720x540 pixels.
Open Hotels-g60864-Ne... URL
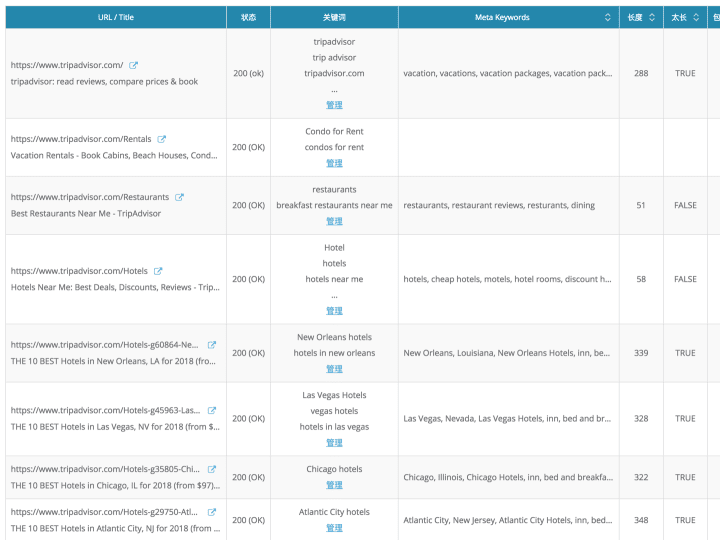tap(105, 345)
